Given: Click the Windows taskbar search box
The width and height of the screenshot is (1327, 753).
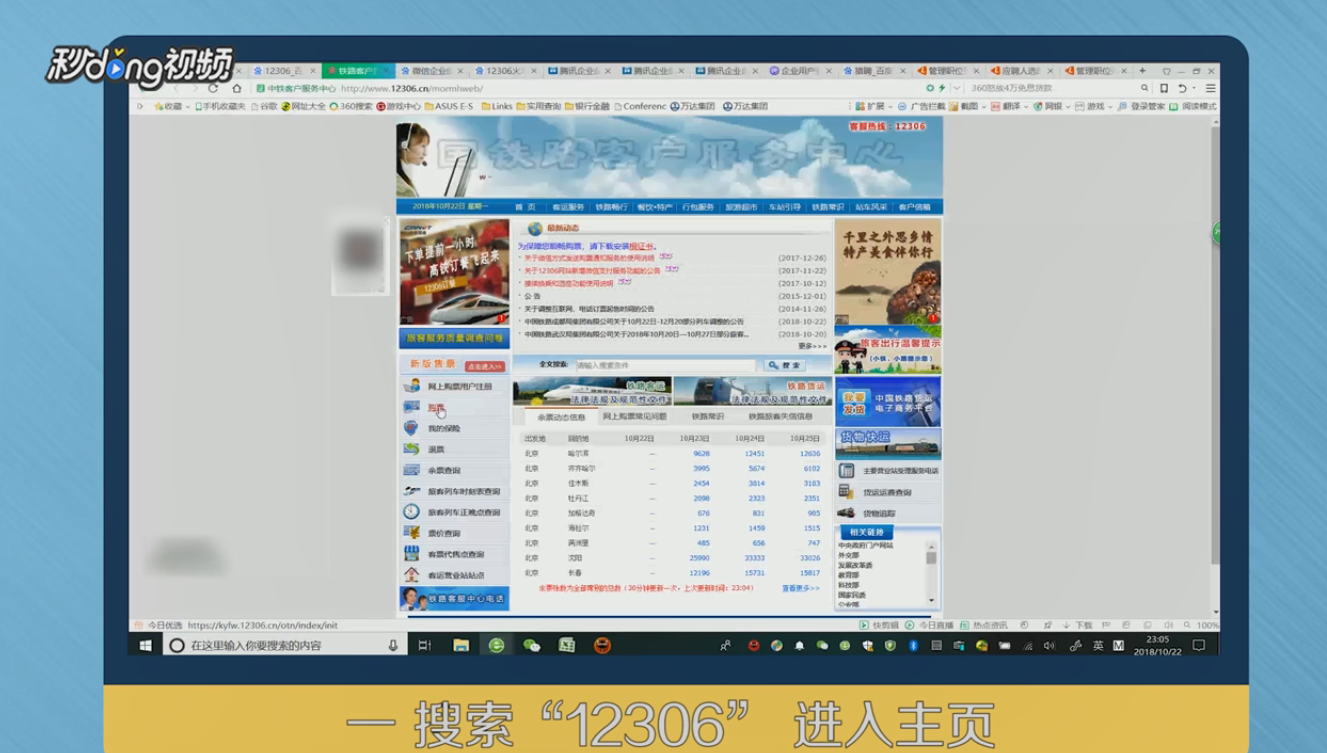Looking at the screenshot, I should pos(284,646).
